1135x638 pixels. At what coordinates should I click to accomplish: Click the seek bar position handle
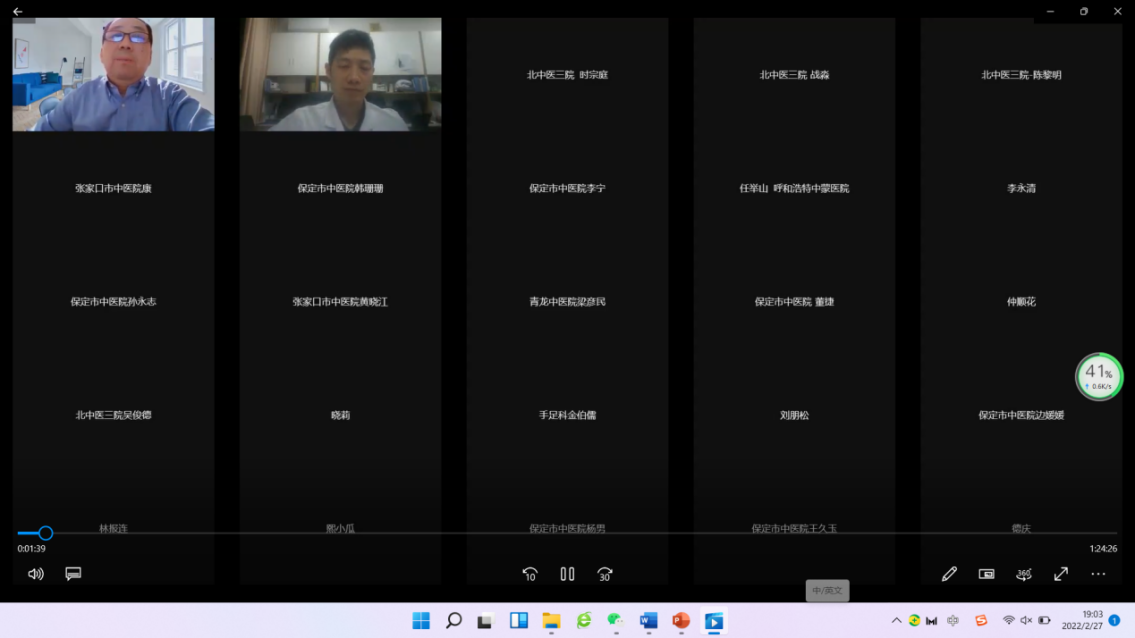[x=45, y=533]
